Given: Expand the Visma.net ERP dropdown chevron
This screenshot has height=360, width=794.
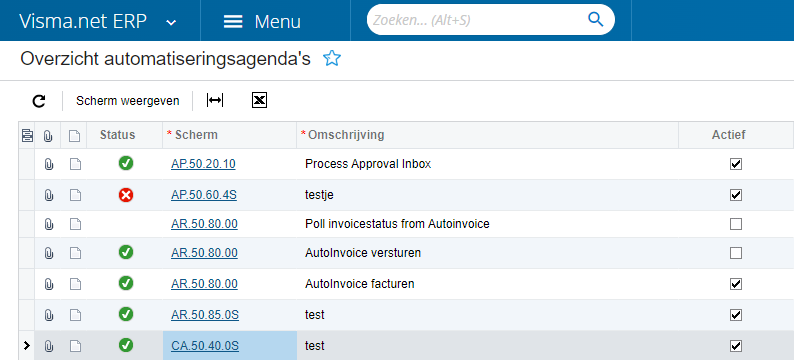Looking at the screenshot, I should pyautogui.click(x=172, y=22).
